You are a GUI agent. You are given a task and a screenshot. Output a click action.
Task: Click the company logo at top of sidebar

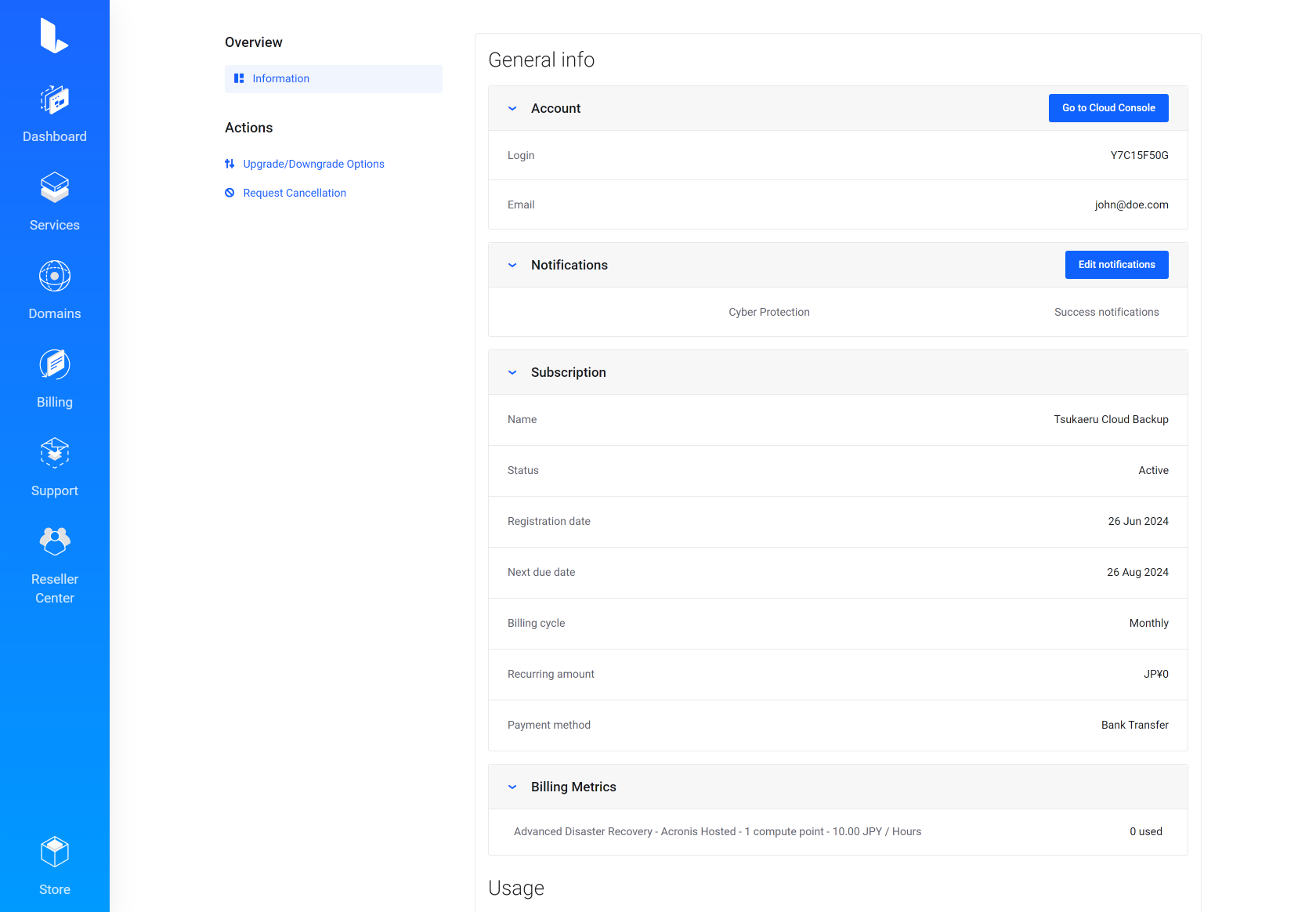click(54, 35)
